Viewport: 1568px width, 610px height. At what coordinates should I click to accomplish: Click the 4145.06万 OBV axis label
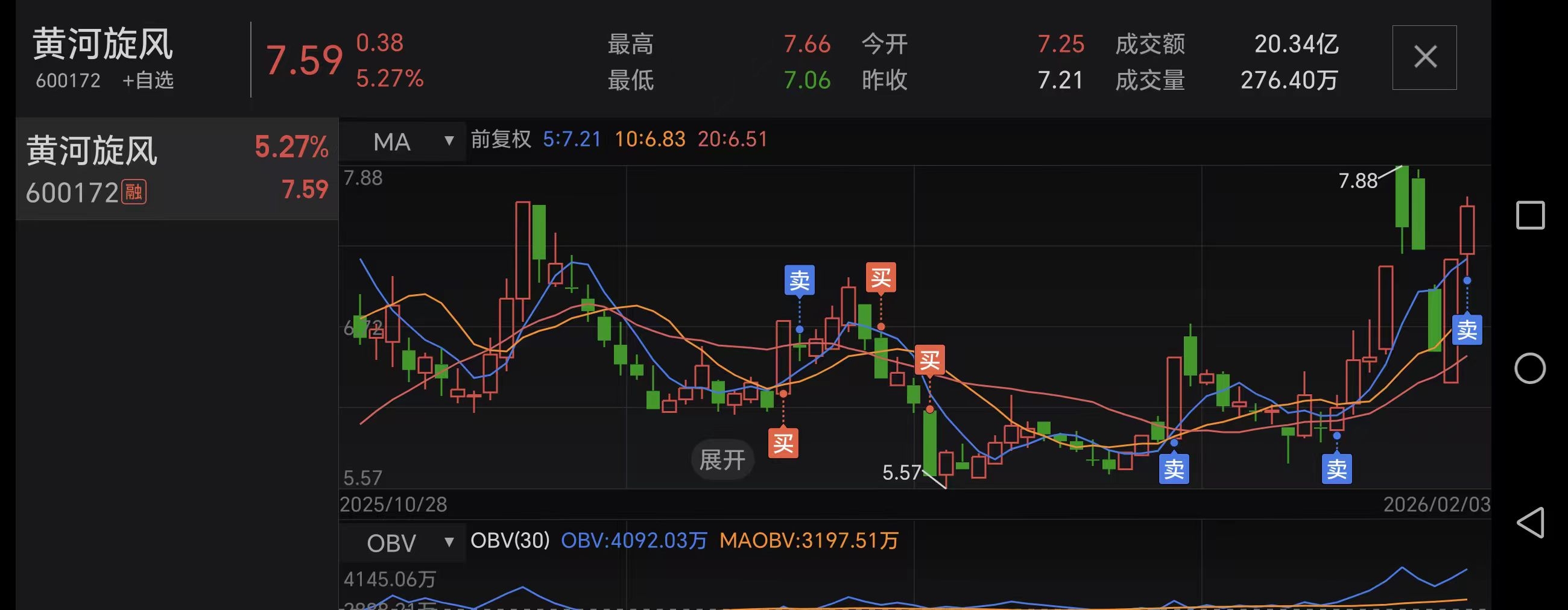(x=390, y=579)
